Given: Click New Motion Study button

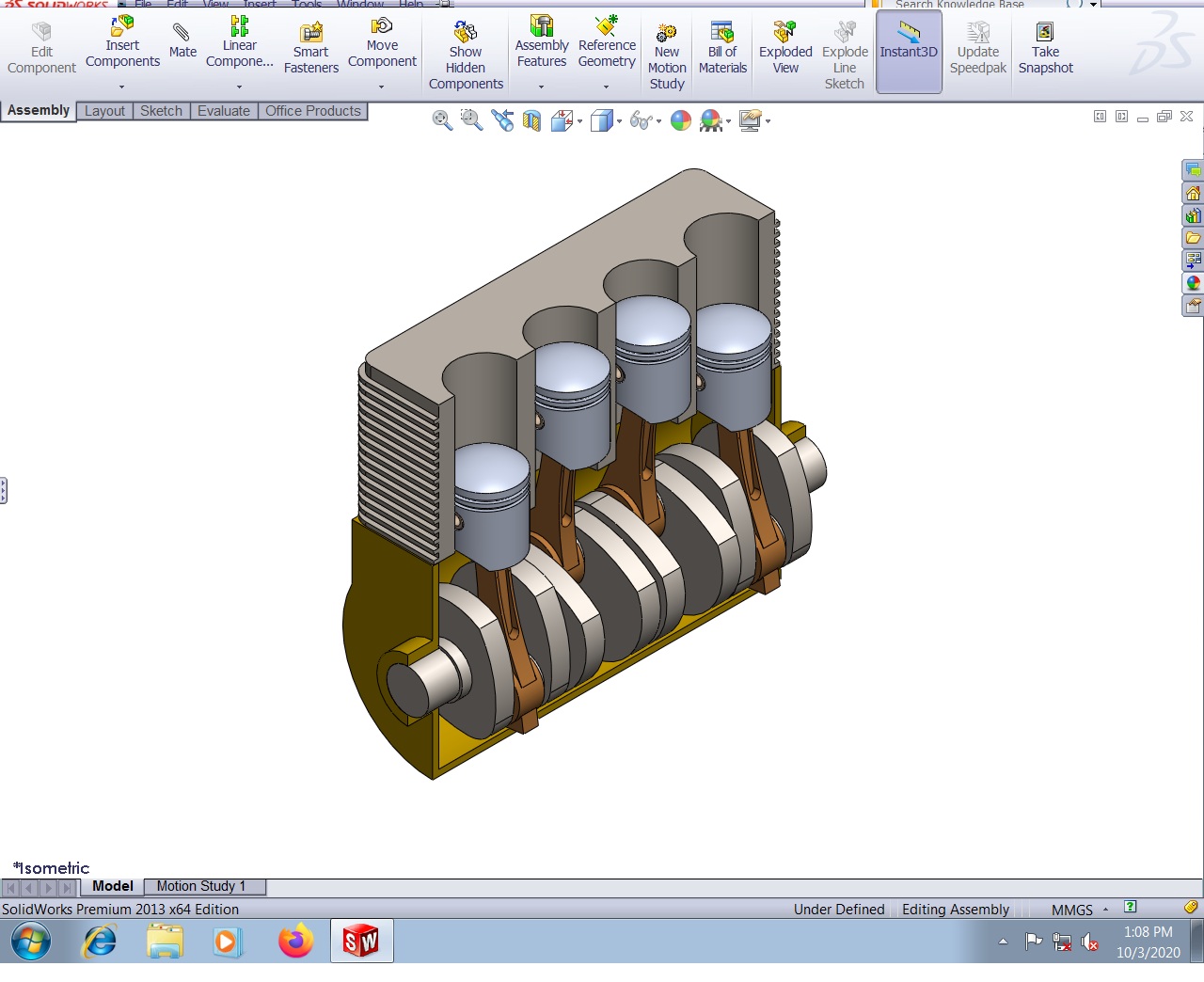Looking at the screenshot, I should (667, 55).
